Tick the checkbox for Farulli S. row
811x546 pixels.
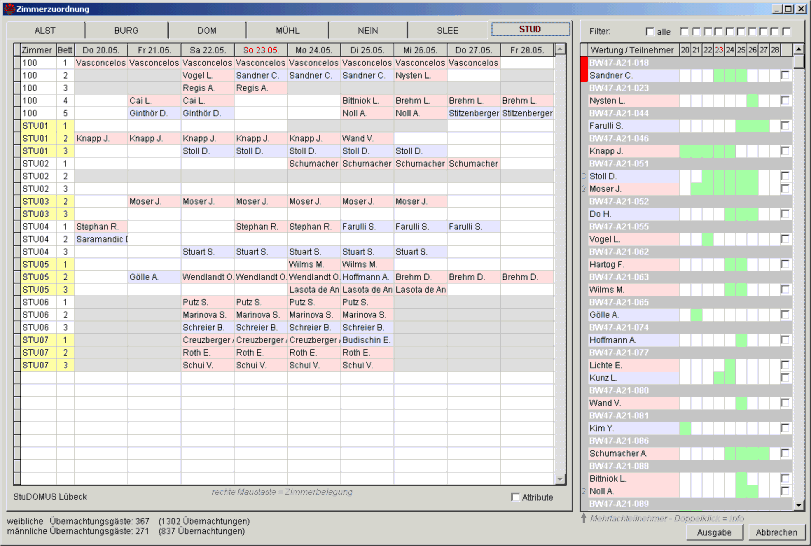785,126
